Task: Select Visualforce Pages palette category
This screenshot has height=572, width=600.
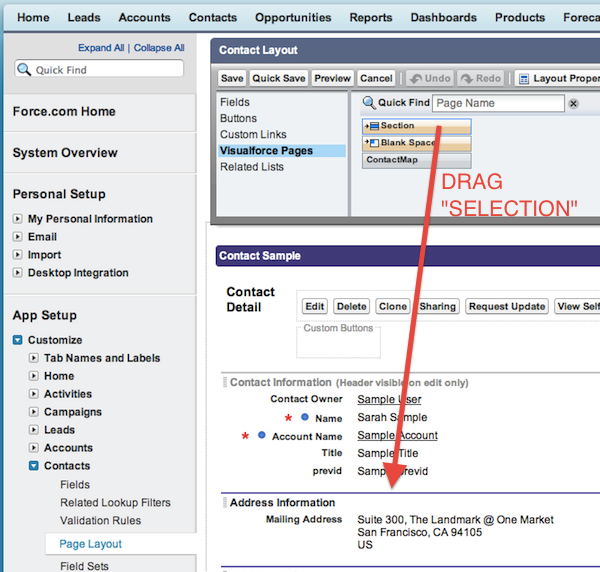Action: click(x=282, y=151)
